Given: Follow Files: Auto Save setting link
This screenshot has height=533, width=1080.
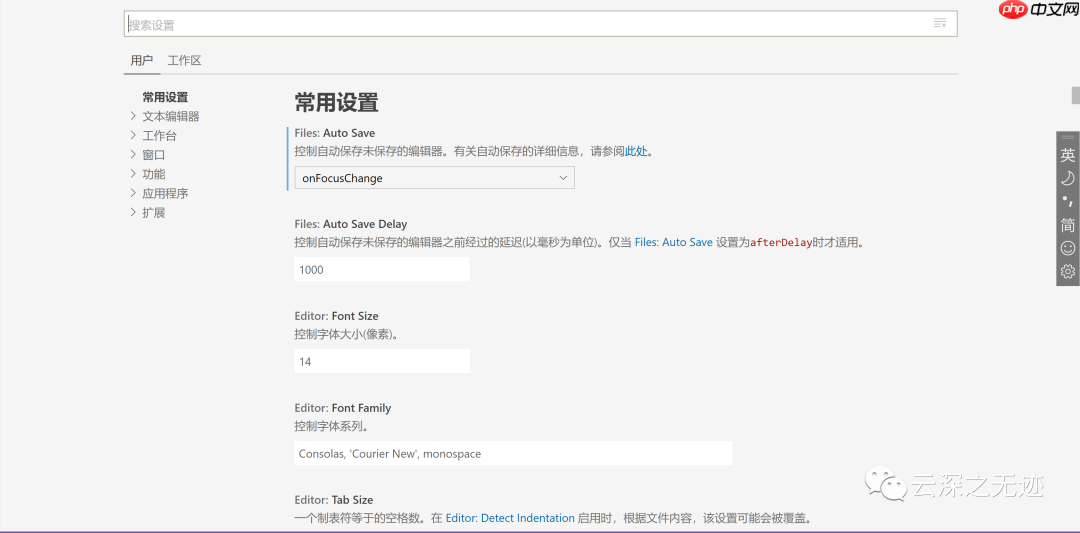Looking at the screenshot, I should [674, 242].
